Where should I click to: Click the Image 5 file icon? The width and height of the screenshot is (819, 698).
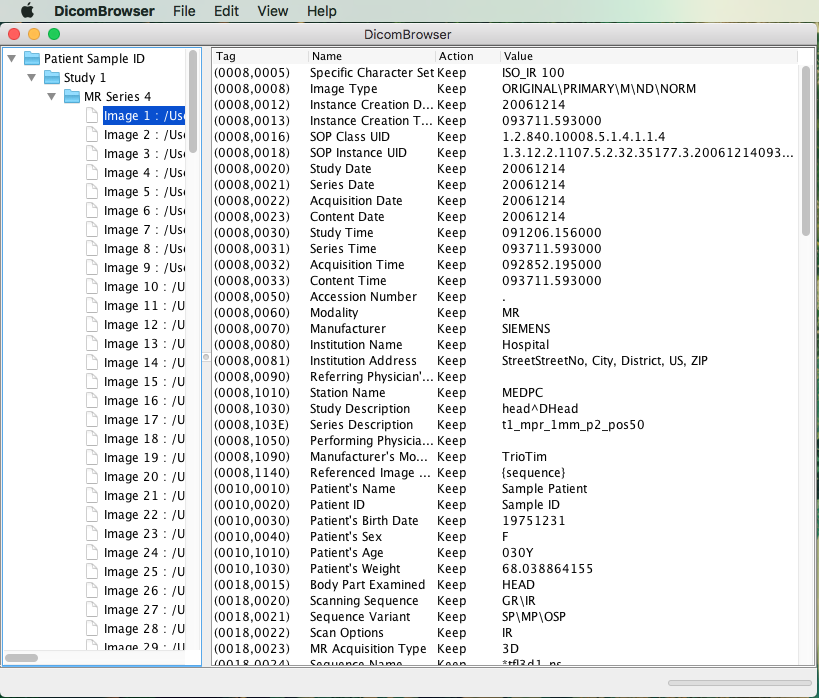coord(92,192)
